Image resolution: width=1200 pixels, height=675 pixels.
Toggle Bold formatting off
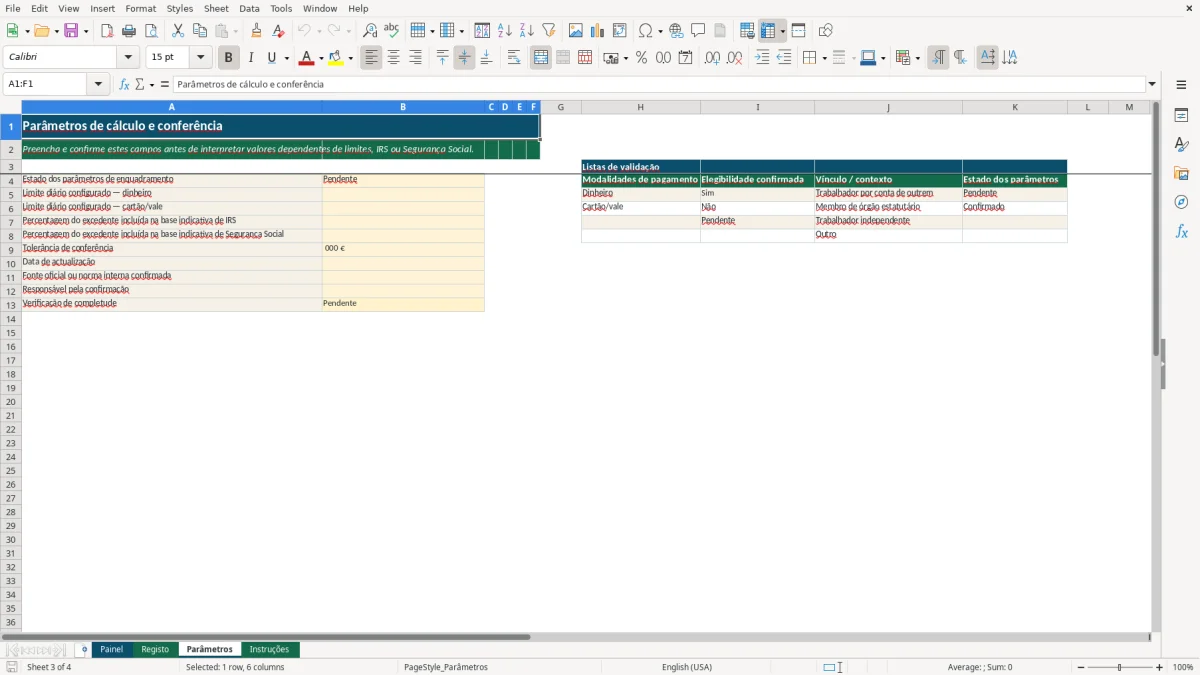coord(229,58)
